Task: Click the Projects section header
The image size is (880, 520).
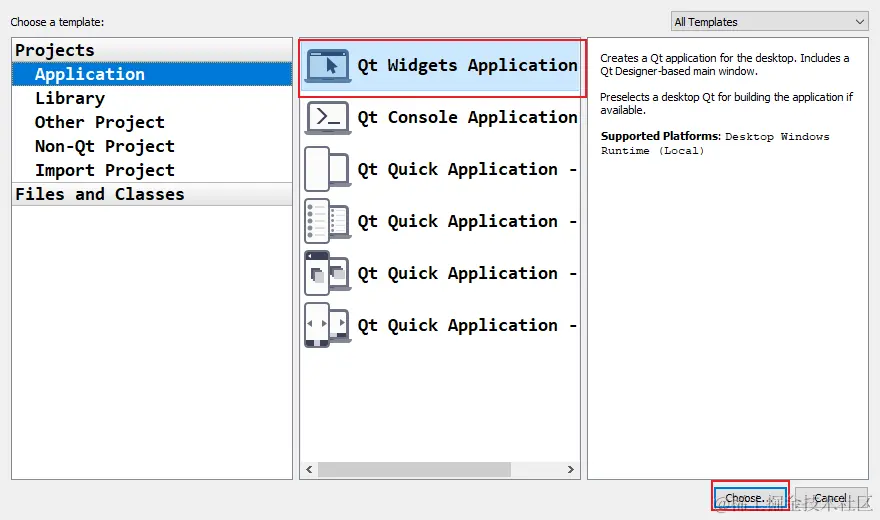Action: pyautogui.click(x=152, y=50)
